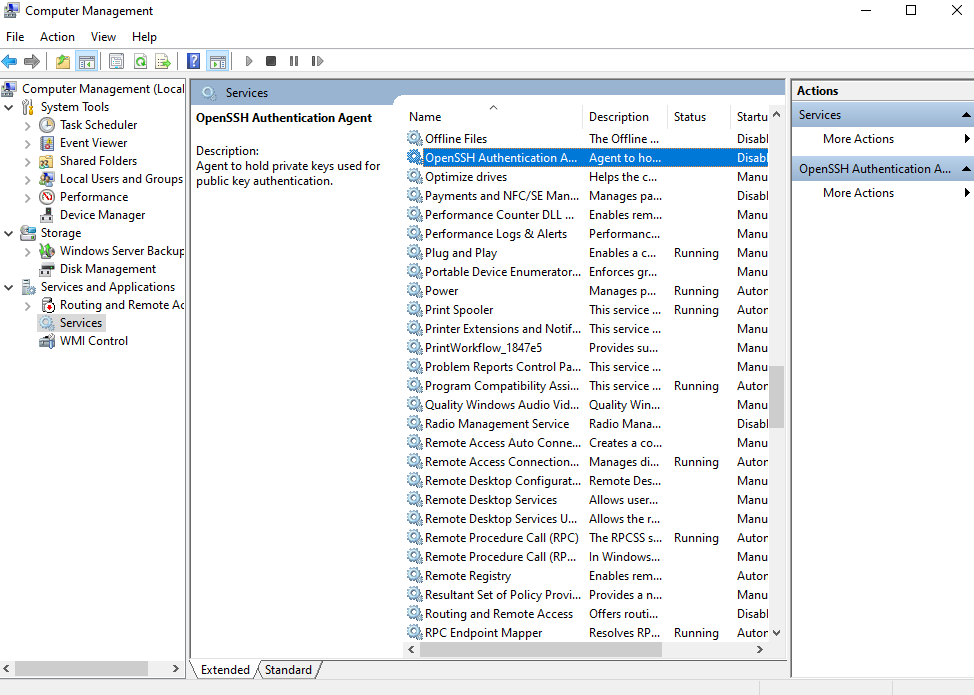This screenshot has height=695, width=974.
Task: Select the Remote Desktop Services row
Action: (x=587, y=500)
